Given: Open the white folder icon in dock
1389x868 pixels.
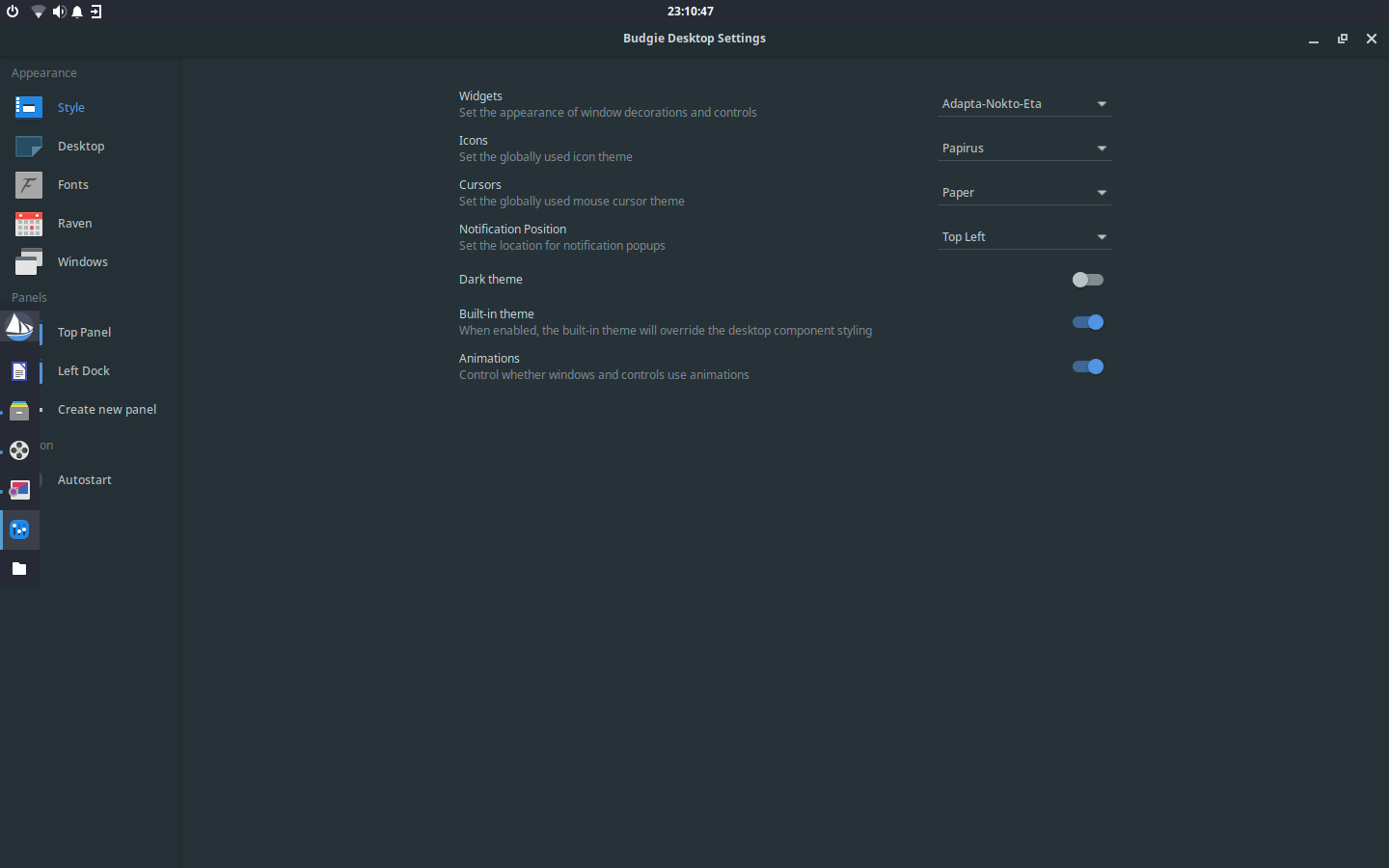Looking at the screenshot, I should 19,569.
